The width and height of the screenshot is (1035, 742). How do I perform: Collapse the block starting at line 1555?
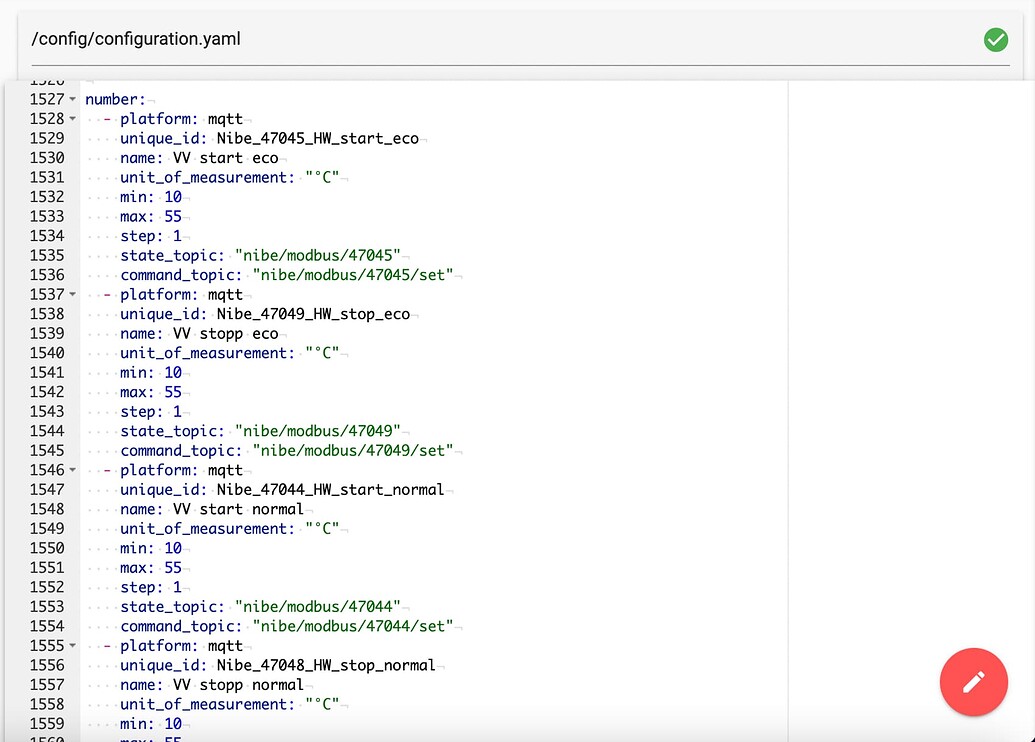[x=74, y=646]
